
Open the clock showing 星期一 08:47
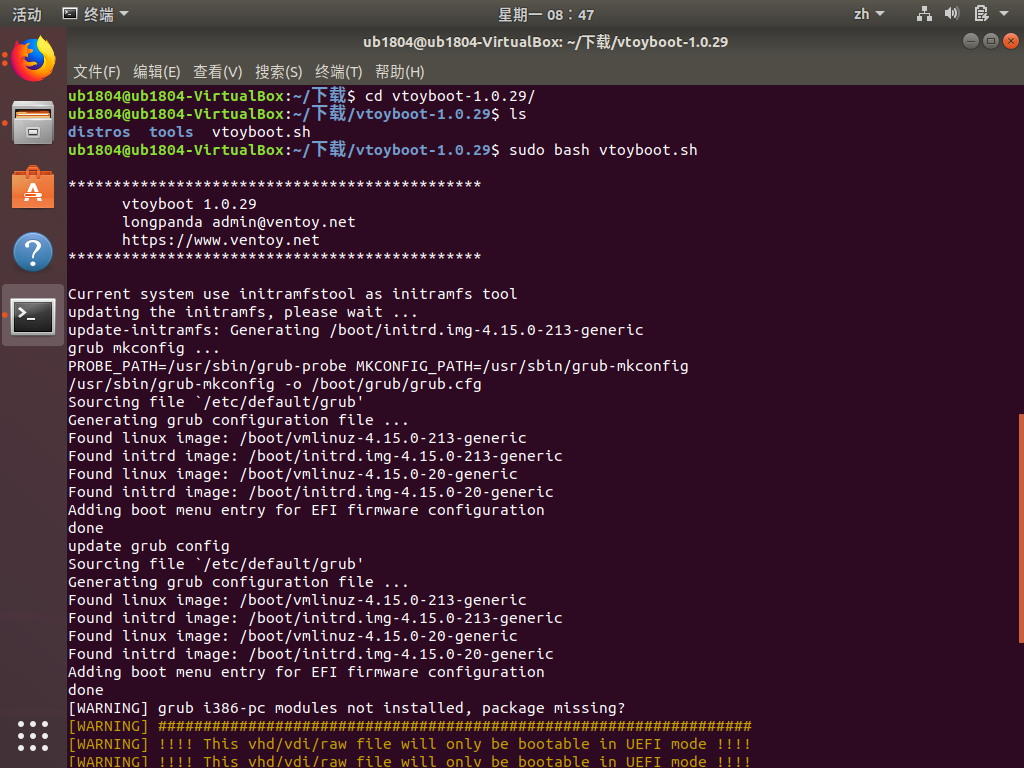pos(546,14)
